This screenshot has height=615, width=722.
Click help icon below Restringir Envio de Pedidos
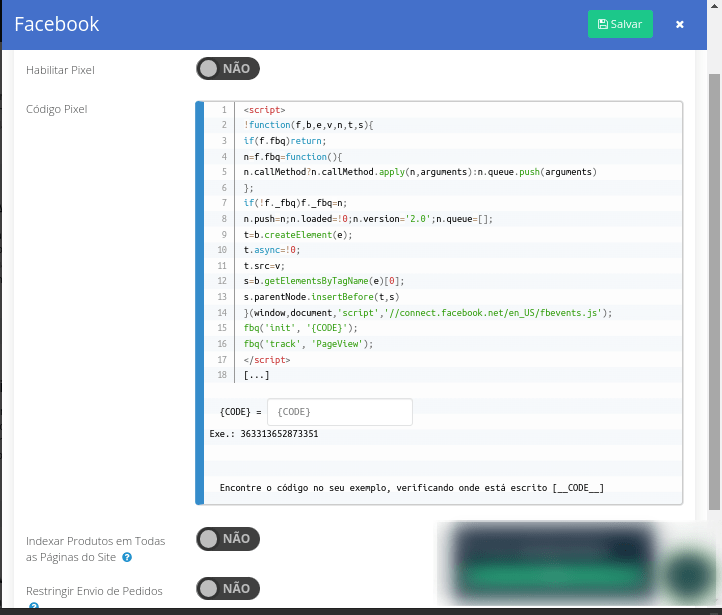coord(34,607)
